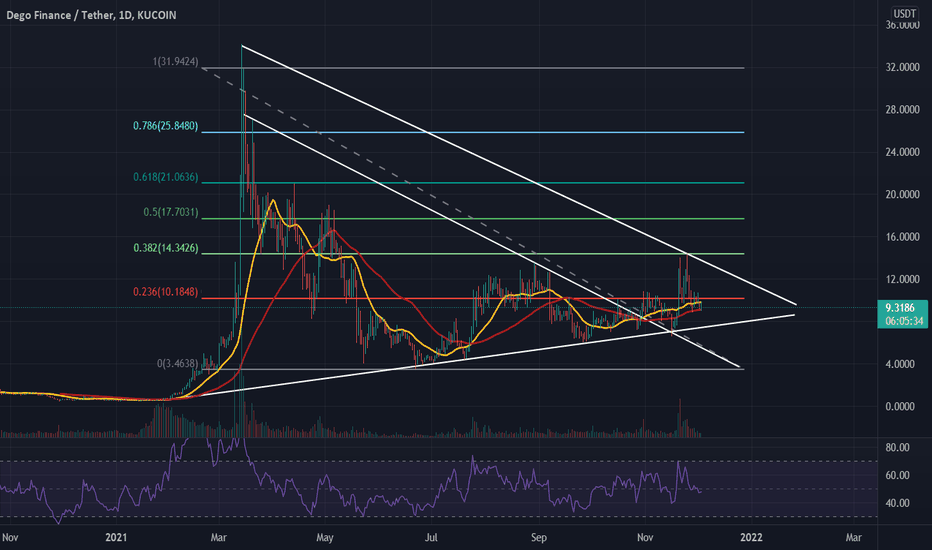Click the Nov 2021 time axis label
The height and width of the screenshot is (550, 932).
click(645, 538)
